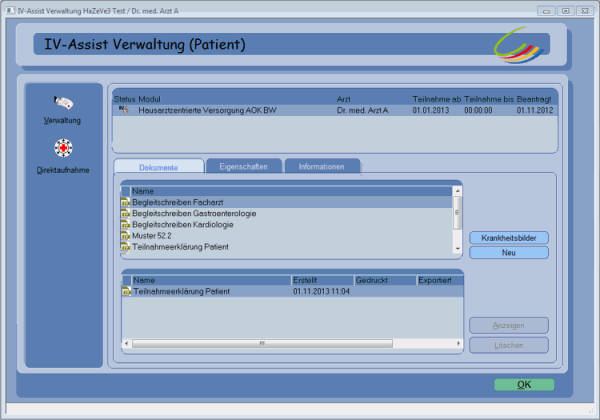Image resolution: width=600 pixels, height=420 pixels.
Task: Select the Verwaltung sidebar label
Action: pos(62,120)
